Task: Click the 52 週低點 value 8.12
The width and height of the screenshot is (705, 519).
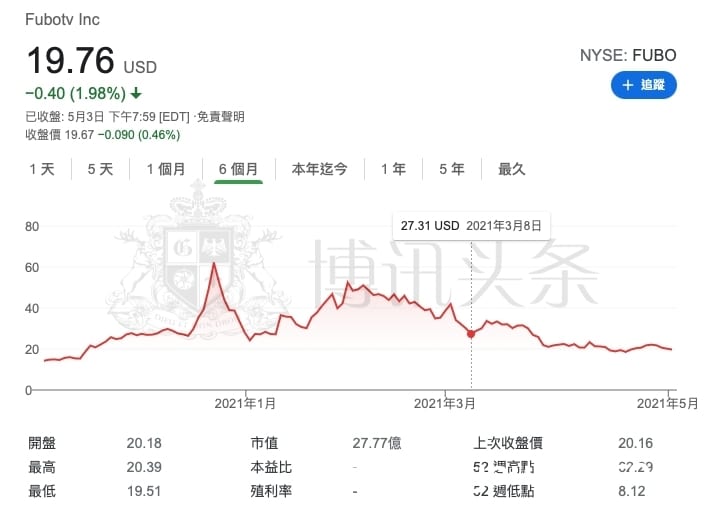Action: (632, 491)
